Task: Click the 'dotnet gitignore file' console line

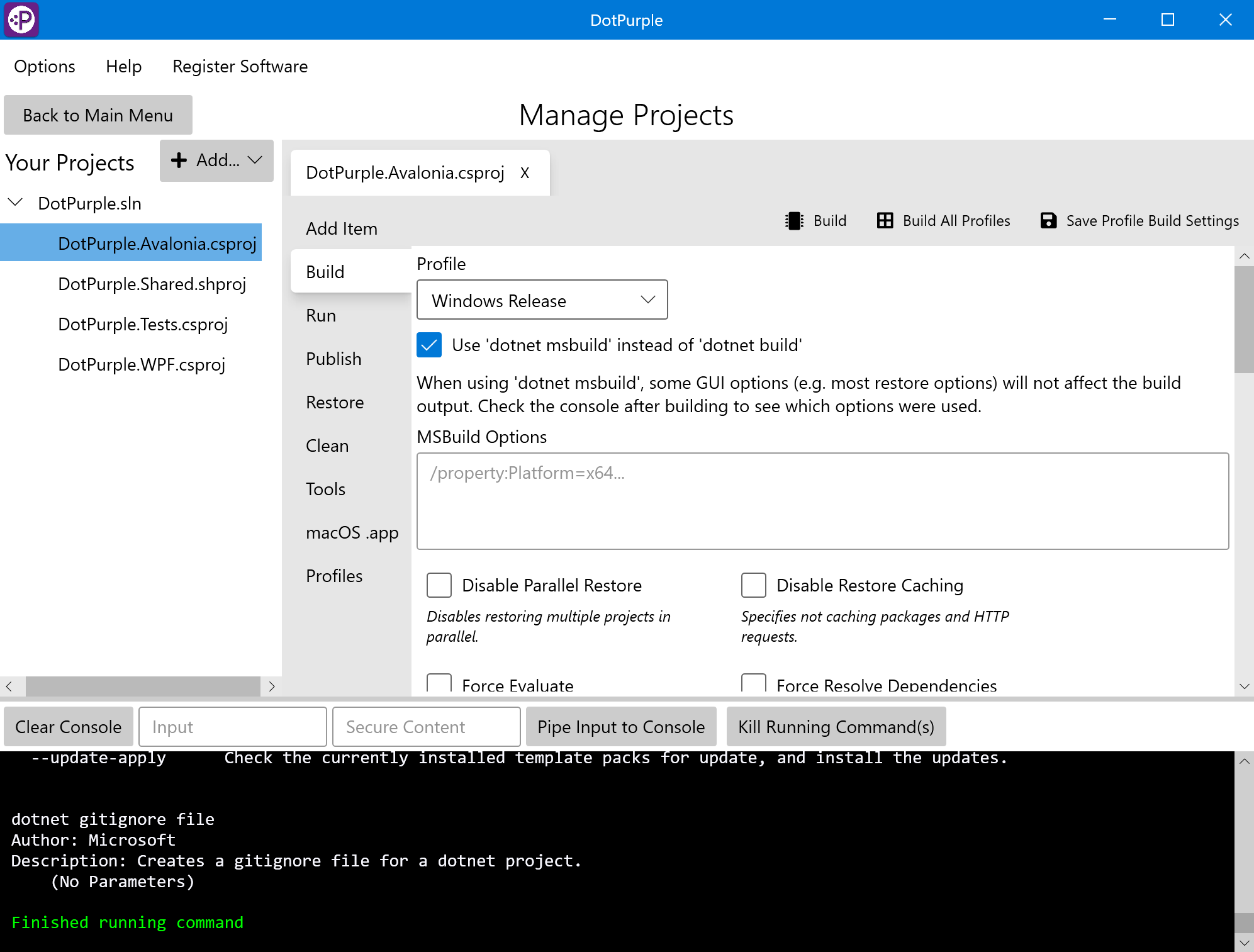Action: [113, 819]
